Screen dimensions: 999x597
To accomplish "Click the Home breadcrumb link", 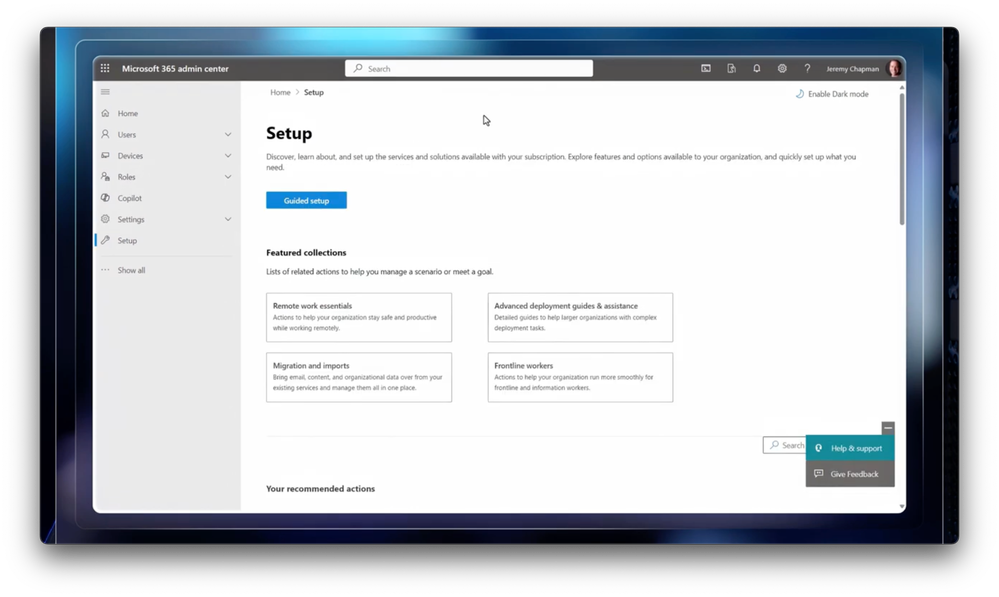I will pos(280,92).
